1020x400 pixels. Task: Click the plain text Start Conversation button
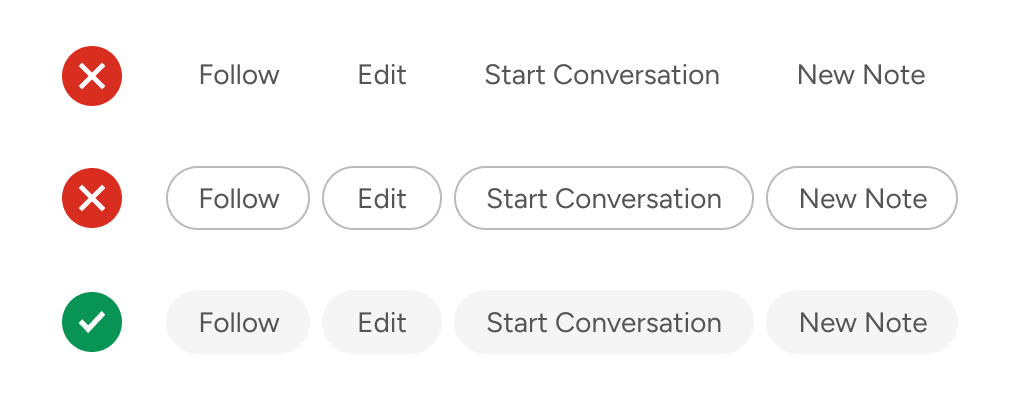602,75
